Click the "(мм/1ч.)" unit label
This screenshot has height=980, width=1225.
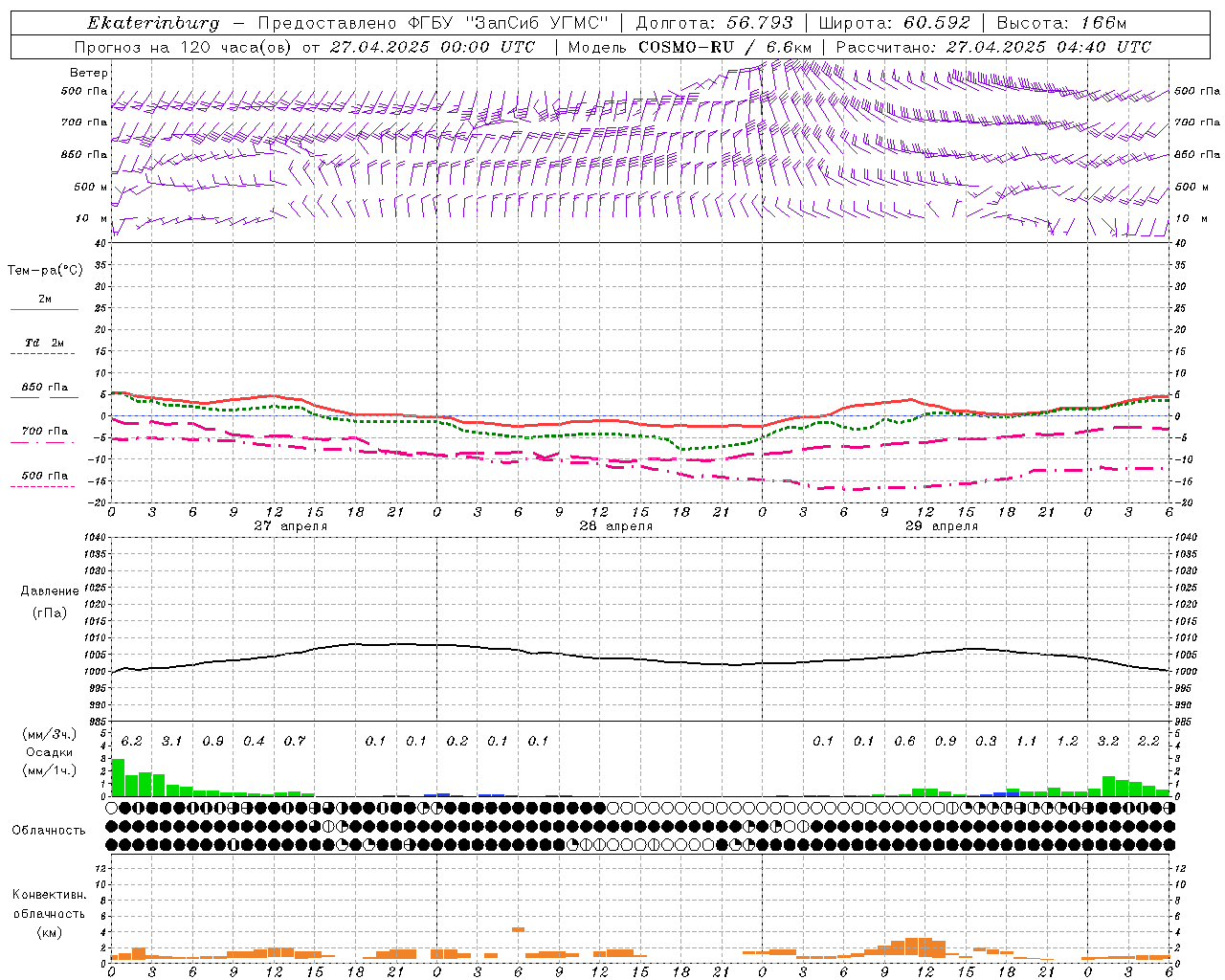point(49,770)
